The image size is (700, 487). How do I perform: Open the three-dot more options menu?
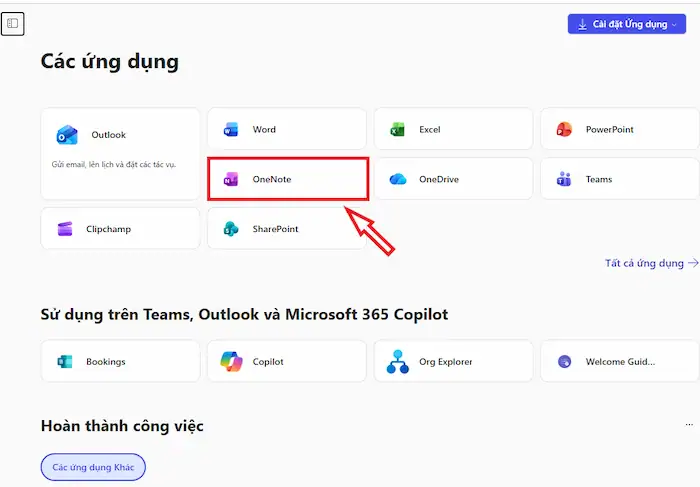coord(688,426)
